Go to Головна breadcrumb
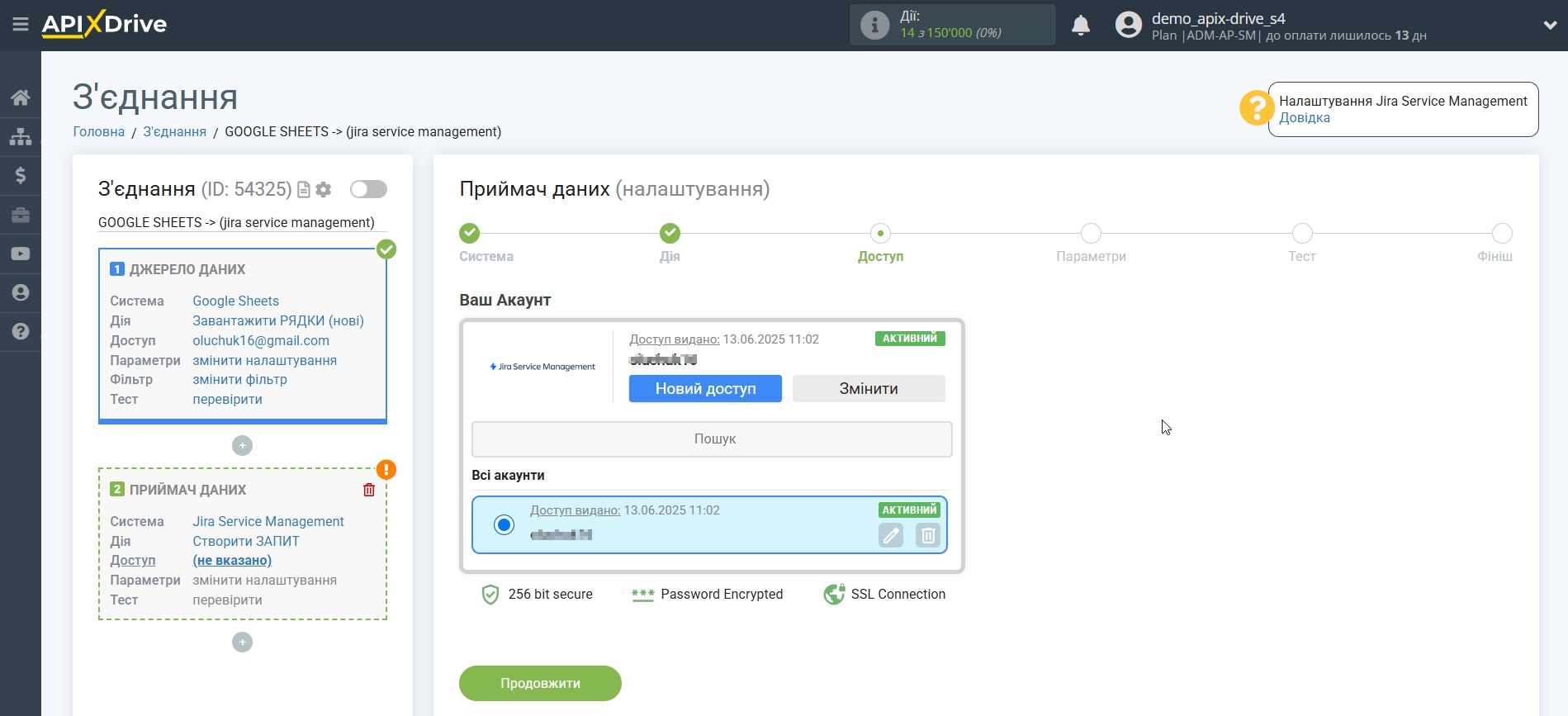 click(99, 131)
